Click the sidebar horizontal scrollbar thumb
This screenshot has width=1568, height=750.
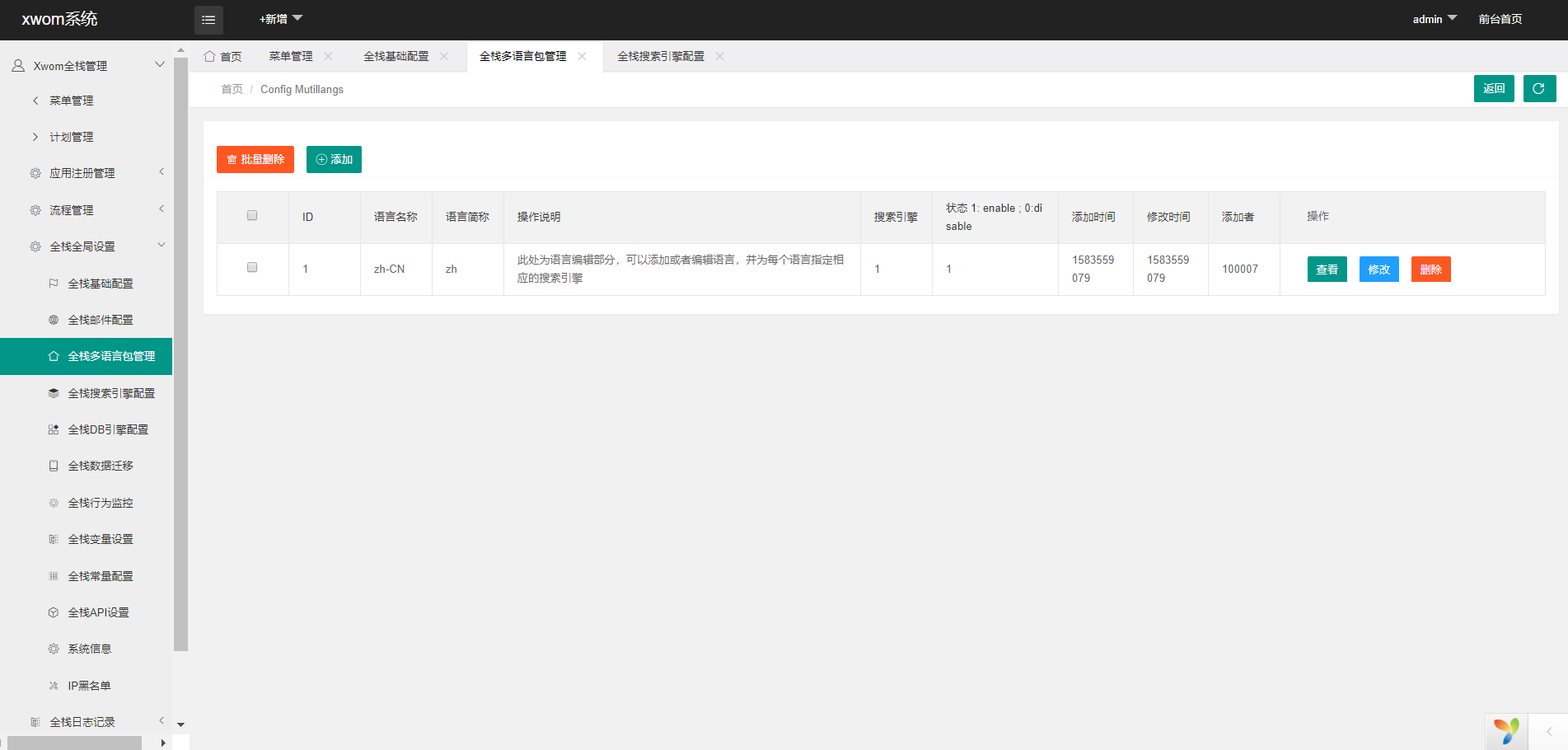pyautogui.click(x=75, y=743)
